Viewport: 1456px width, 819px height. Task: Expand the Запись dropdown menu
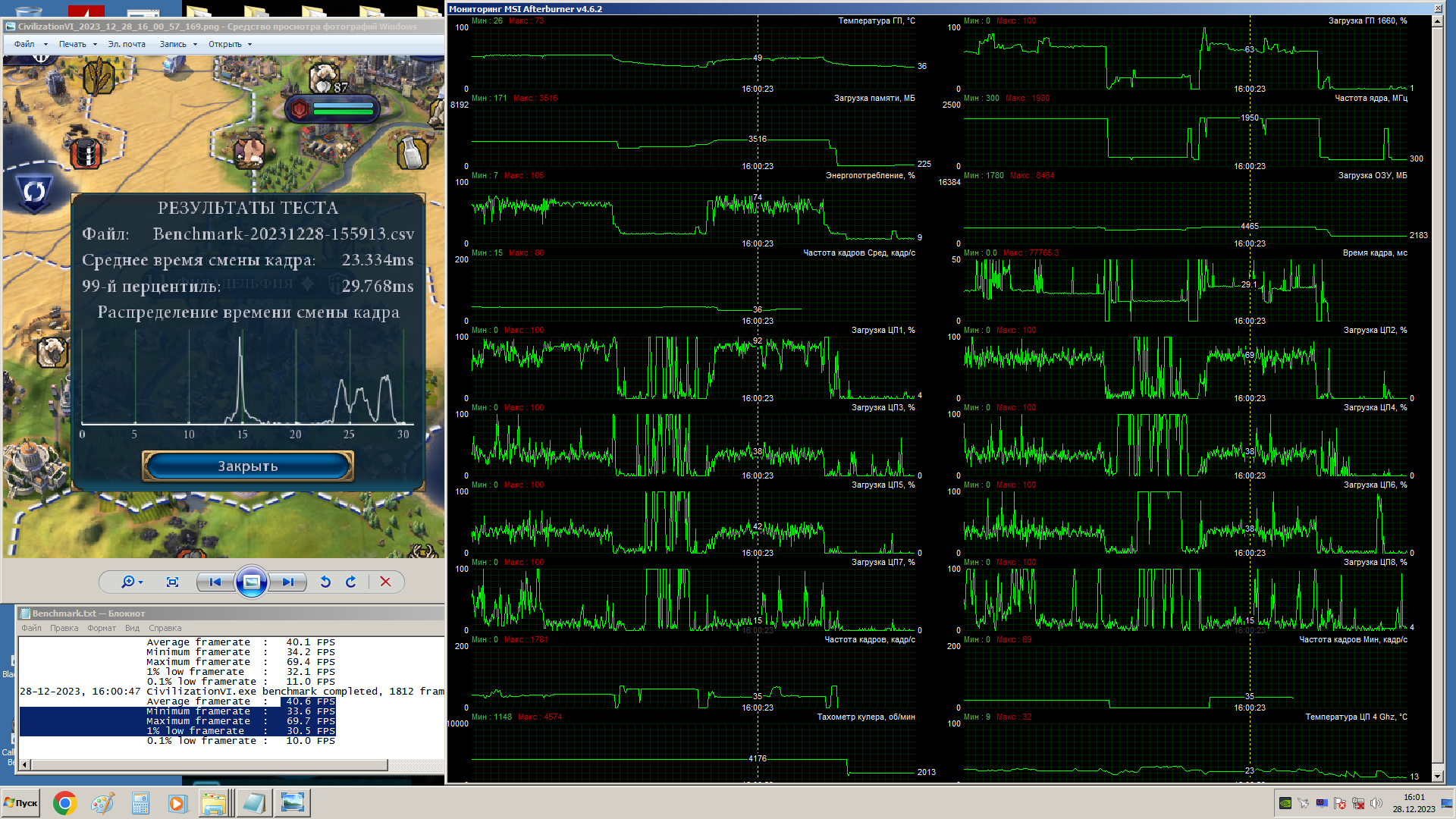coord(178,44)
